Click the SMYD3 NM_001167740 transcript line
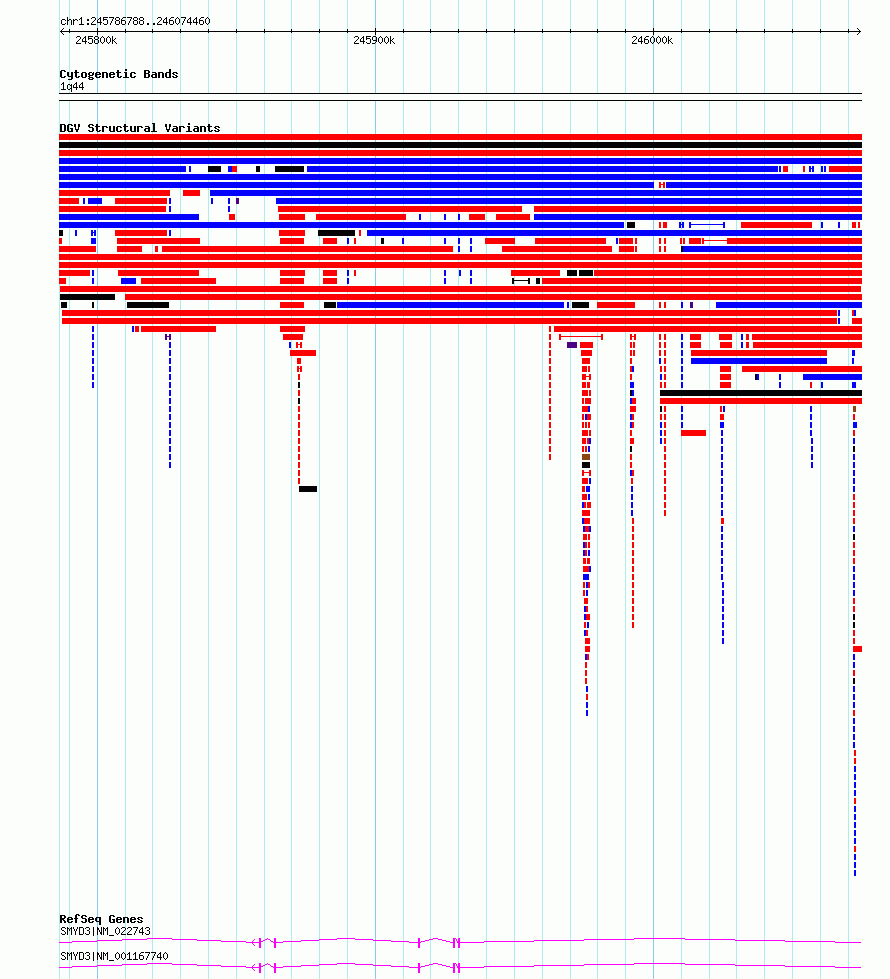This screenshot has height=979, width=890. (x=460, y=967)
